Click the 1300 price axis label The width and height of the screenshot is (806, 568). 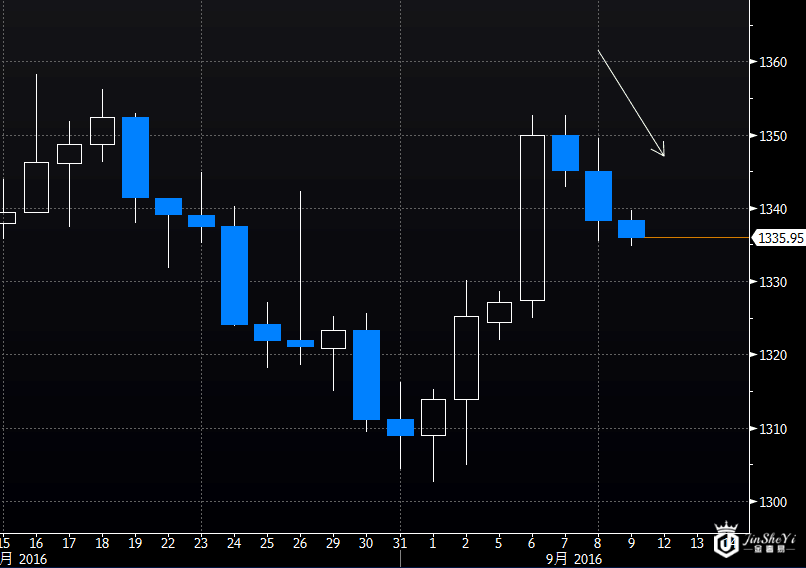click(x=773, y=502)
